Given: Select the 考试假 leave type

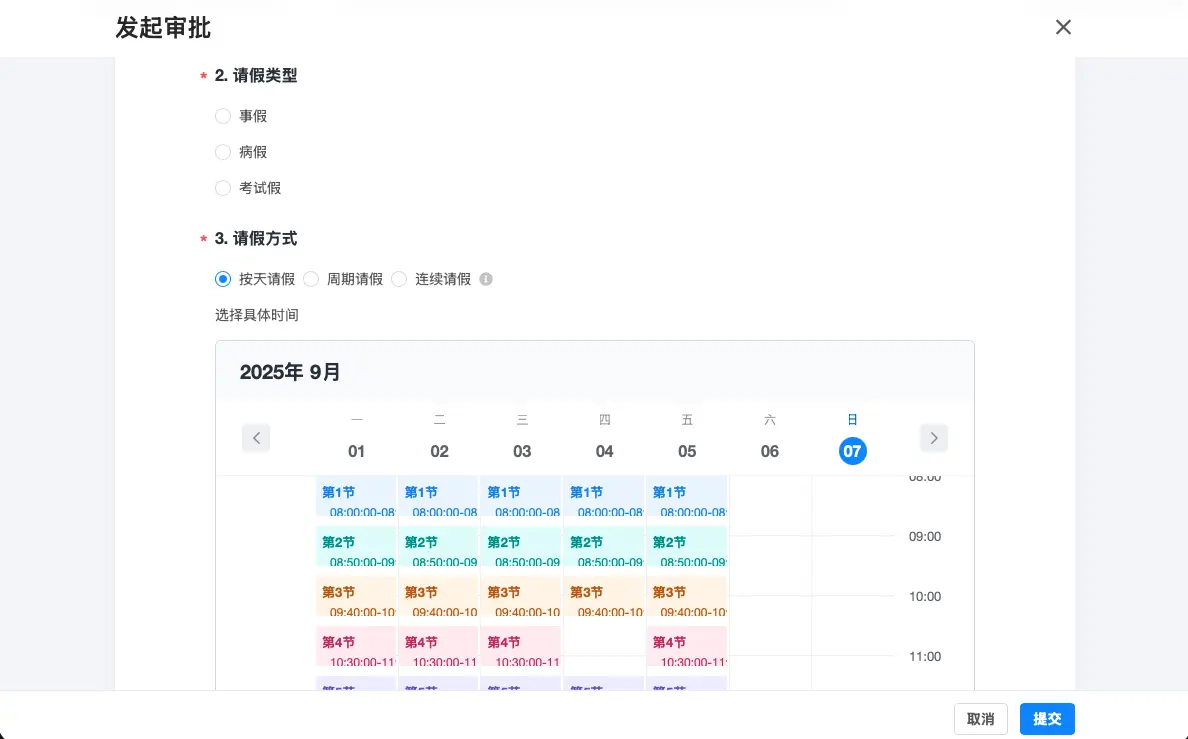Looking at the screenshot, I should (223, 188).
